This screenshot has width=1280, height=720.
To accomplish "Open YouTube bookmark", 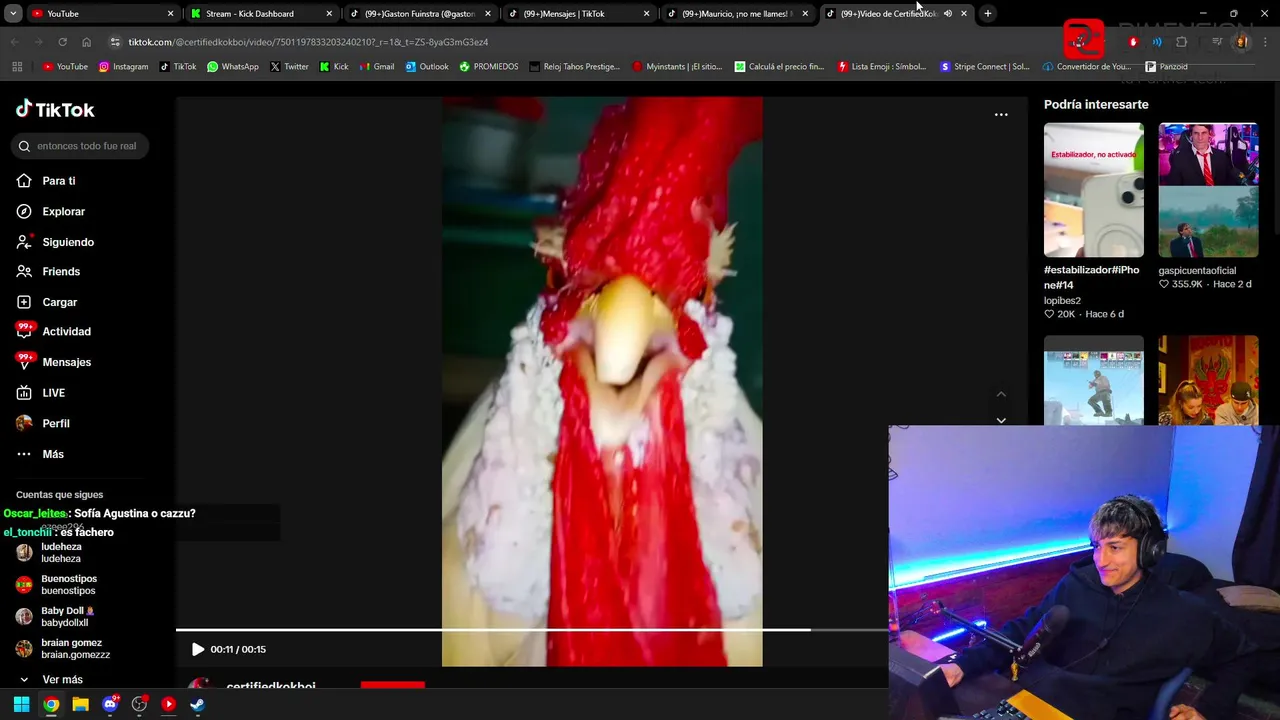I will point(65,67).
